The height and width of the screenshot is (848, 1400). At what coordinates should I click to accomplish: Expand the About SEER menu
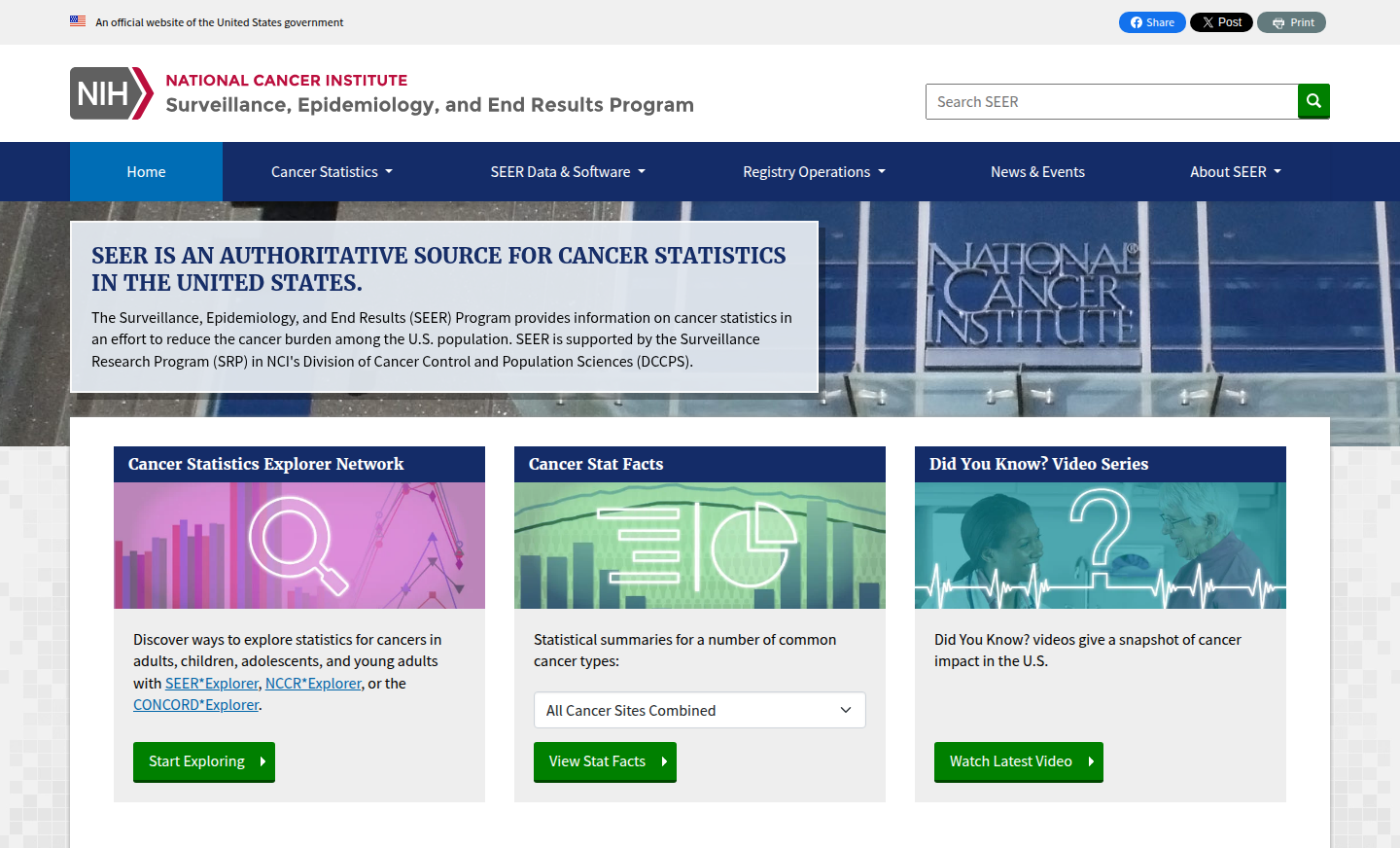coord(1236,172)
